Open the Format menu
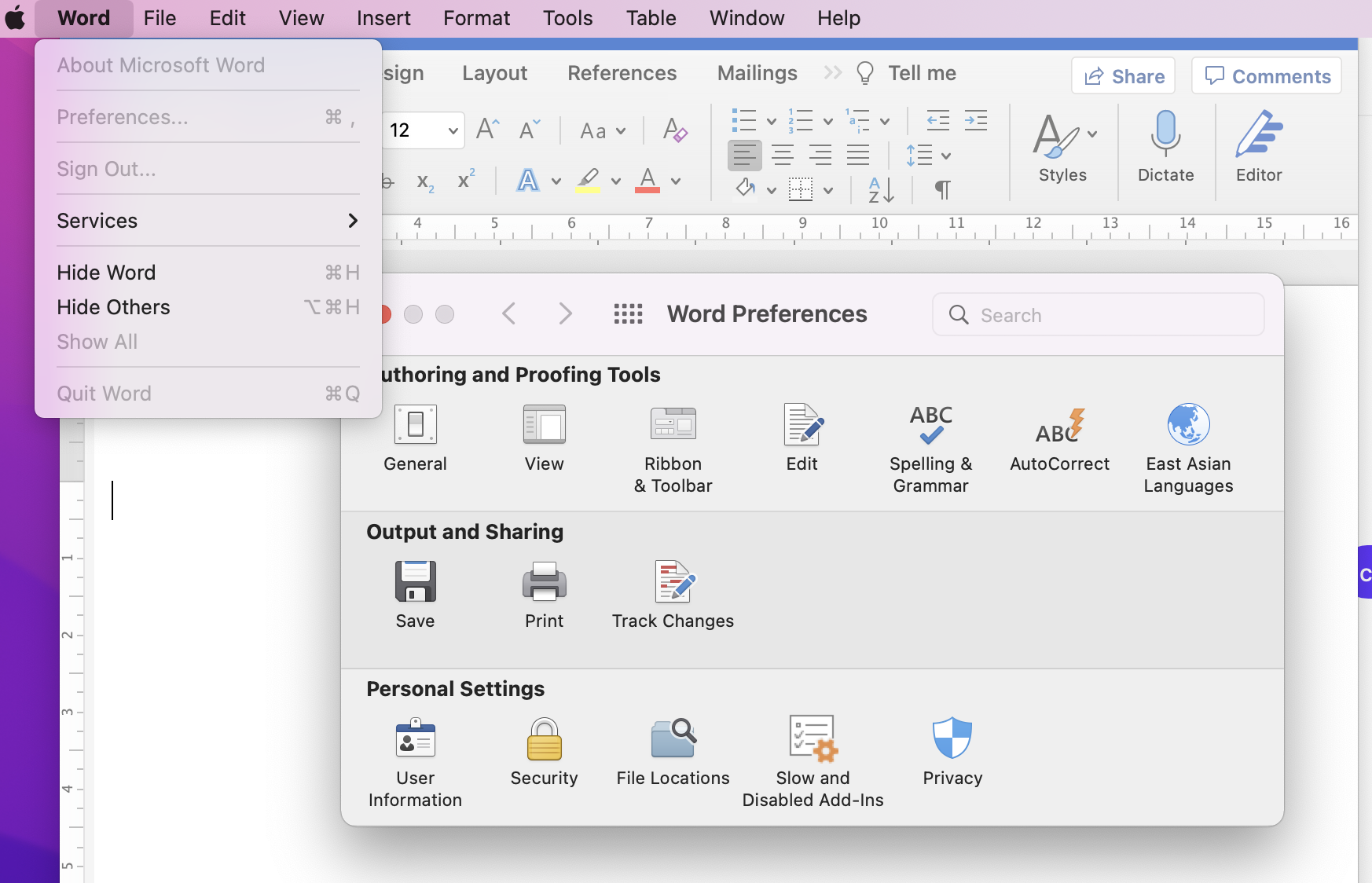Screen dimensions: 1372x883 coord(477,18)
